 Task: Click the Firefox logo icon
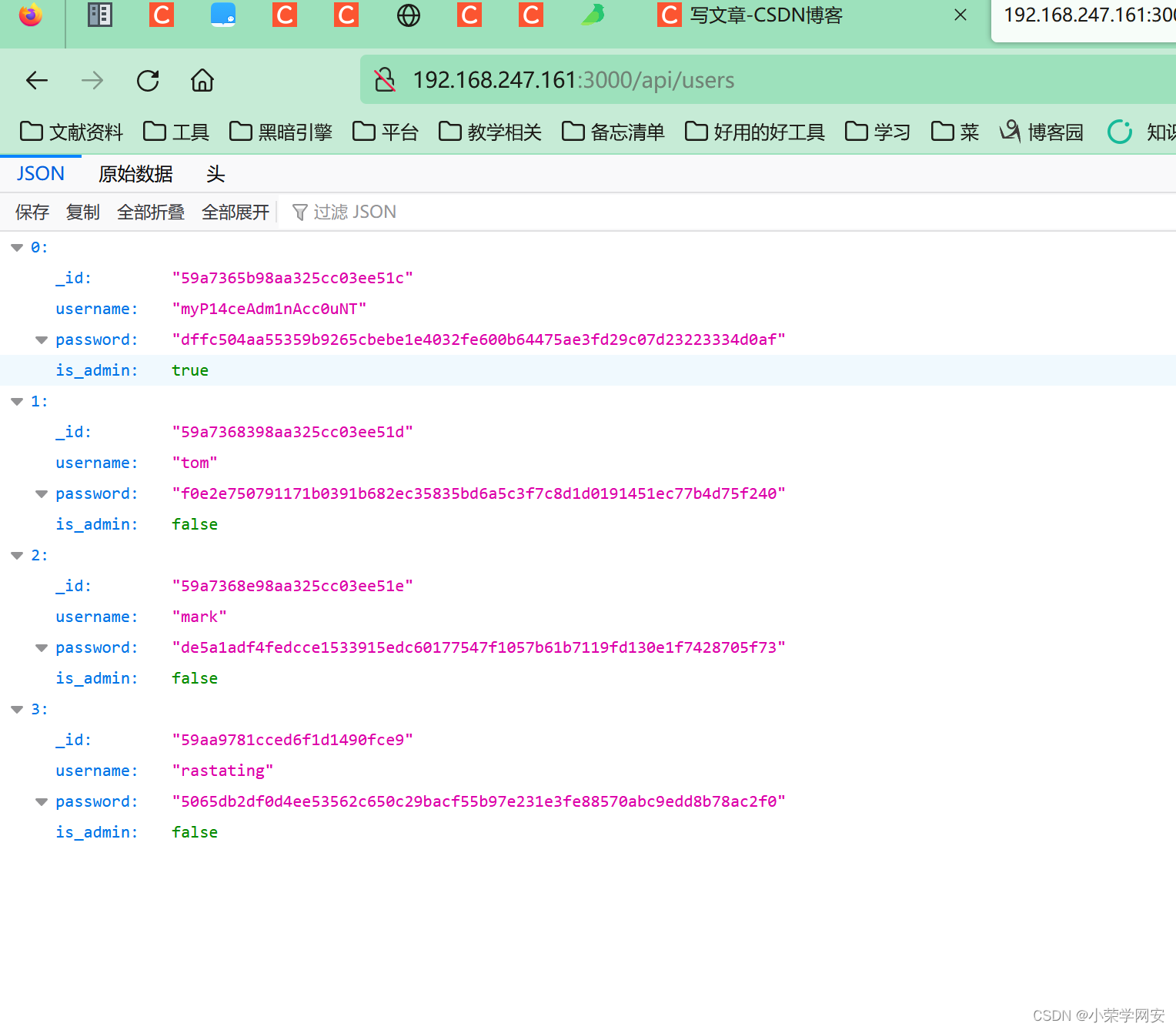31,15
